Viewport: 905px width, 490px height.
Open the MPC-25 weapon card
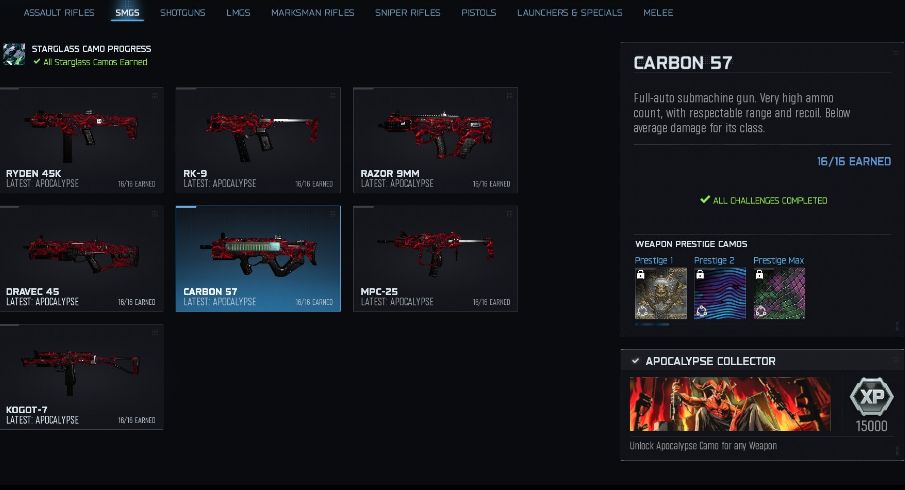click(x=435, y=259)
